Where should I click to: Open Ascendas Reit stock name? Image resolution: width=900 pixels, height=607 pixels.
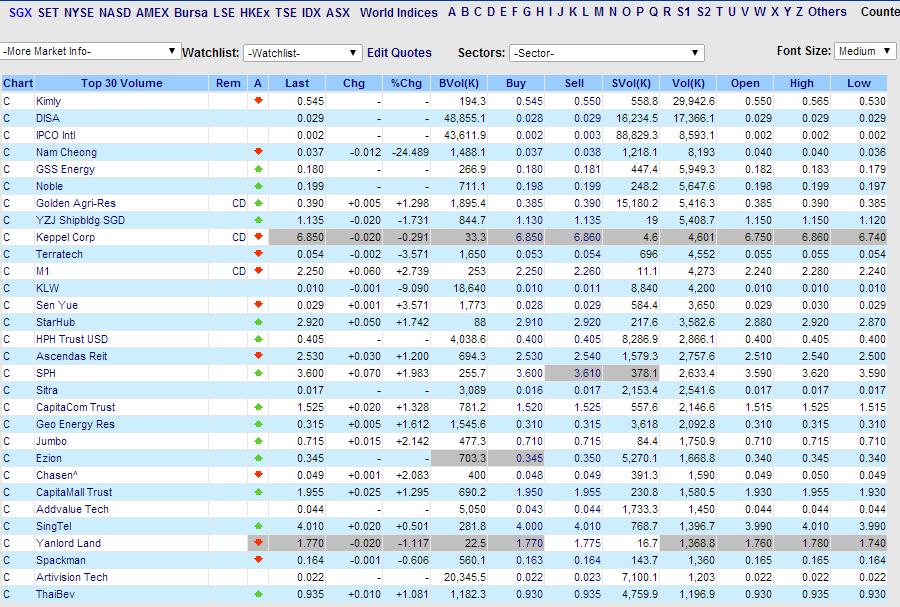click(72, 356)
